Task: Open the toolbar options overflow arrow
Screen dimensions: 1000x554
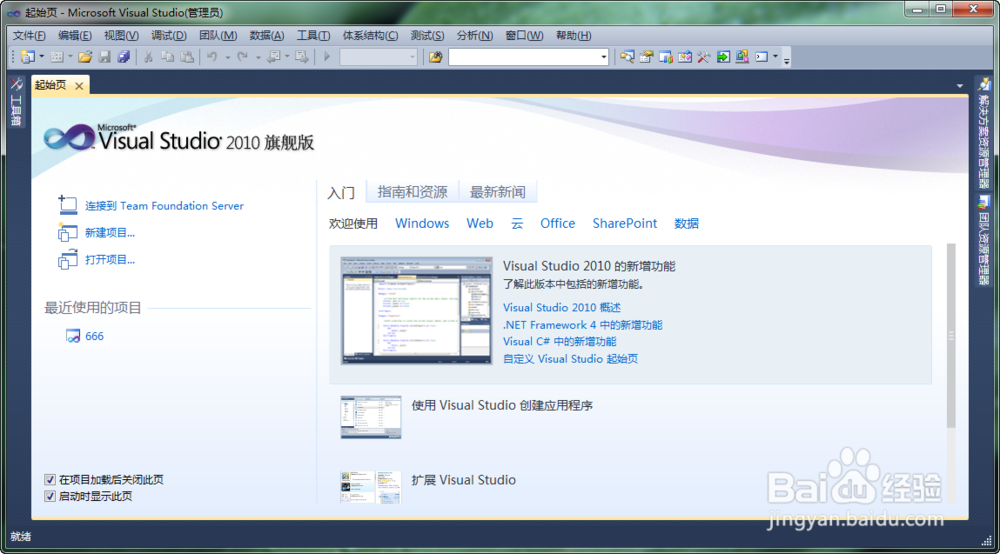Action: point(786,60)
